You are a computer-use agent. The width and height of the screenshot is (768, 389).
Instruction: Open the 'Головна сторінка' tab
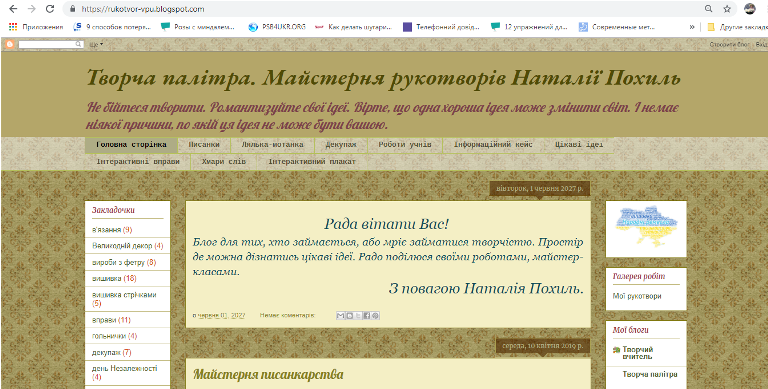coord(131,145)
